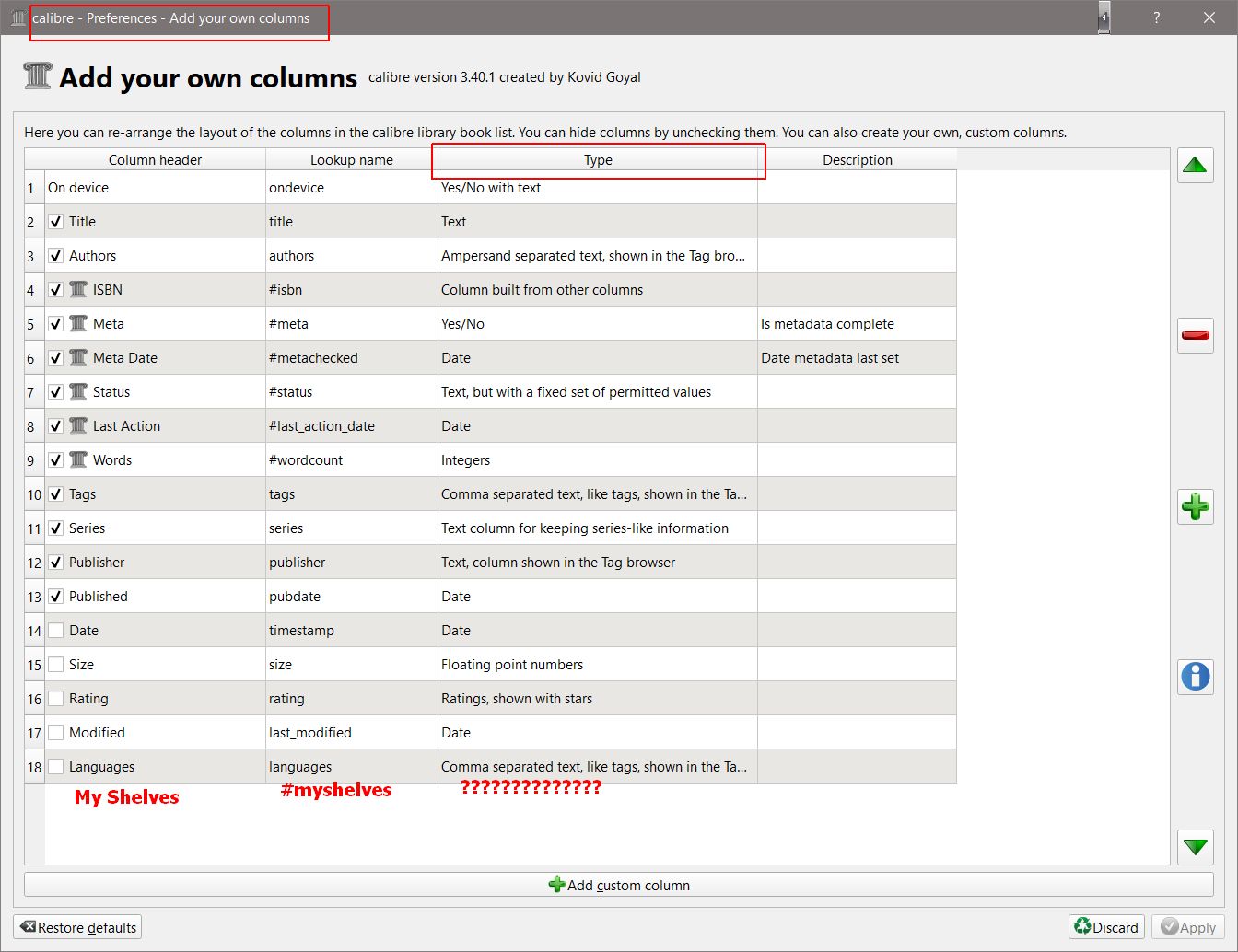Click the custom column icon beside Words
Screen dimensions: 1238x952
(78, 459)
